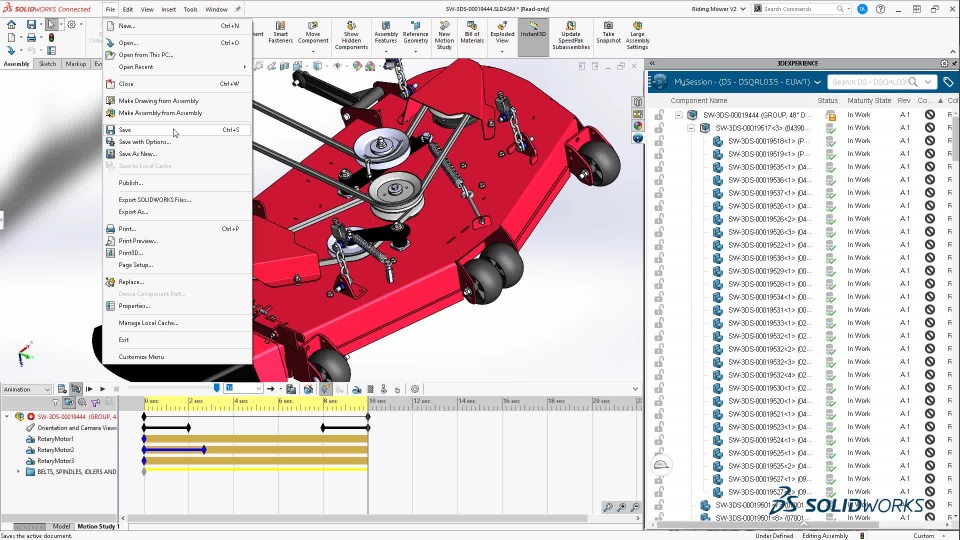This screenshot has width=960, height=540.
Task: Click the tag icon in 3DEXPERIENCE panel
Action: click(x=948, y=82)
